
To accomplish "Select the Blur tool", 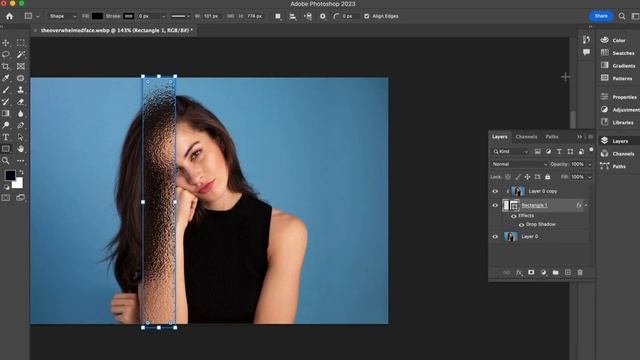I will (x=21, y=113).
